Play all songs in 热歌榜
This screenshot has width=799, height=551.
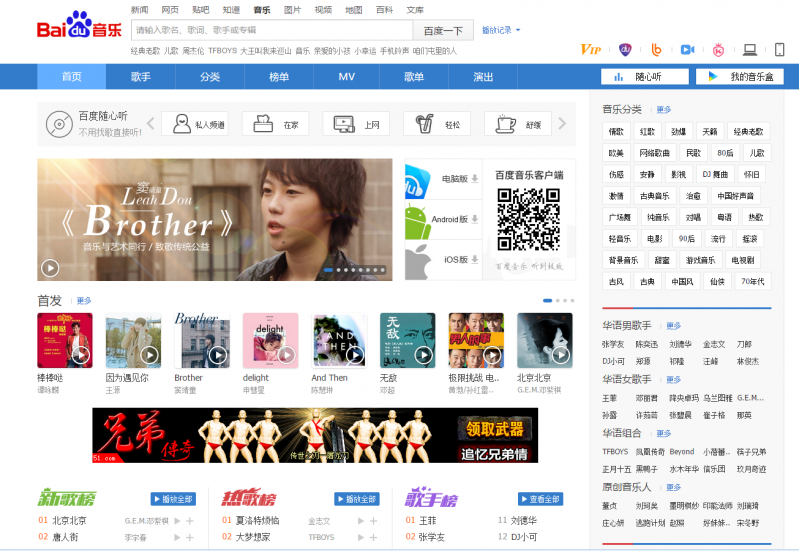(357, 499)
